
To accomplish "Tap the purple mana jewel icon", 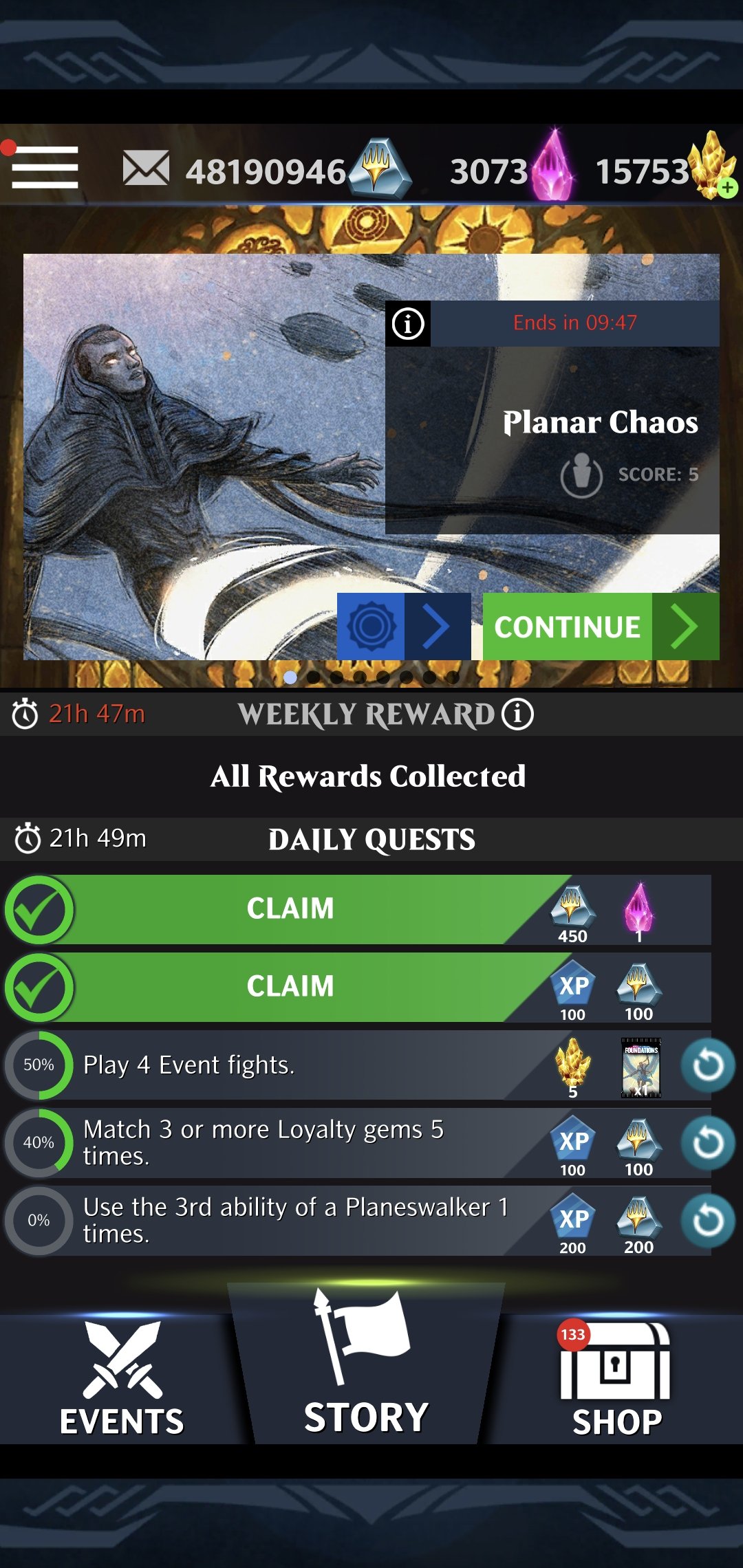I will pyautogui.click(x=552, y=165).
